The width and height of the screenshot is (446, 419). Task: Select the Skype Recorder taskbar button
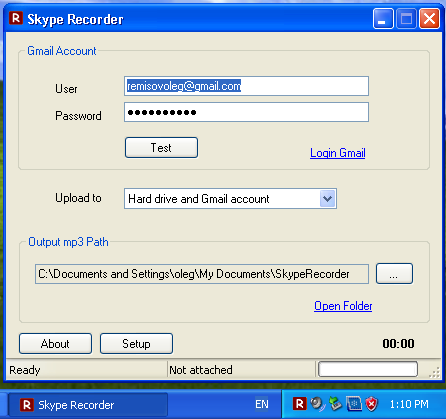88,405
